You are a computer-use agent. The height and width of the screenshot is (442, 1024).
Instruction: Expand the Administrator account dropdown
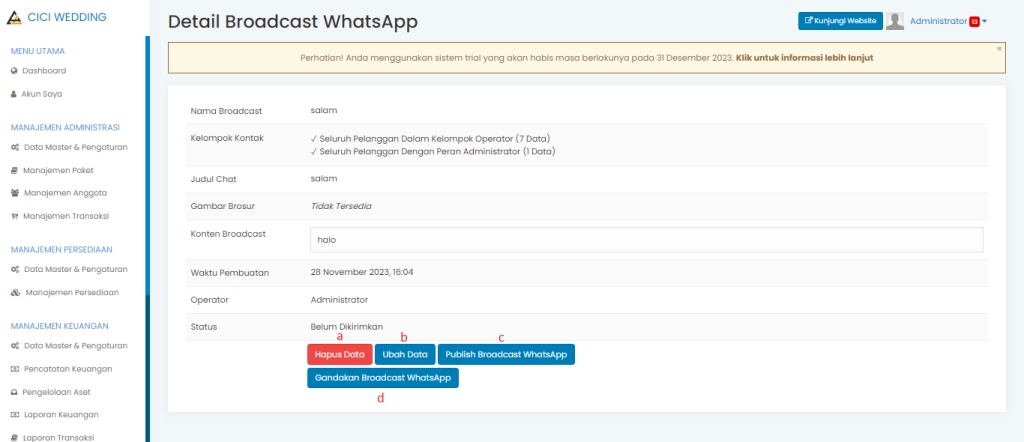coord(947,21)
